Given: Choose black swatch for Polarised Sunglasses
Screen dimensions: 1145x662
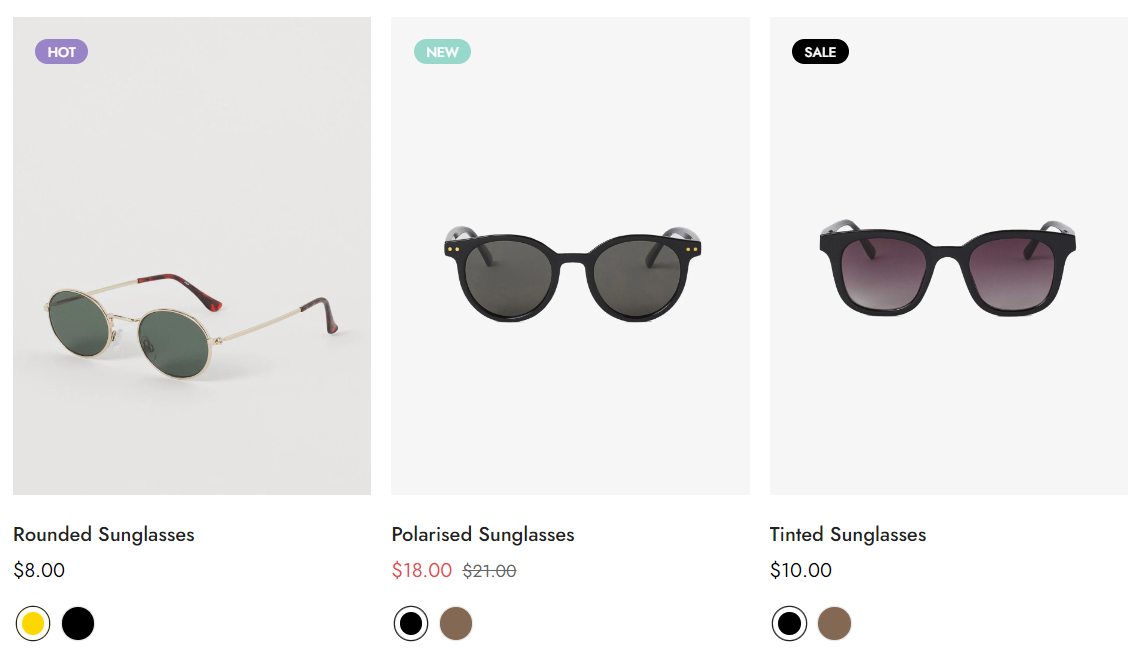Looking at the screenshot, I should click(x=411, y=624).
